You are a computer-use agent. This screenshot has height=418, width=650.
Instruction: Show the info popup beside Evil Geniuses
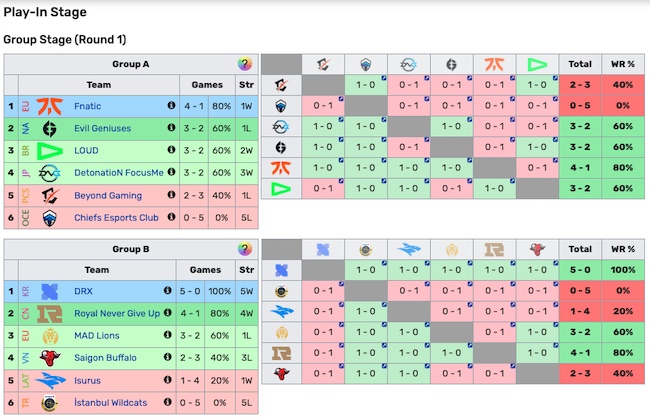click(170, 128)
